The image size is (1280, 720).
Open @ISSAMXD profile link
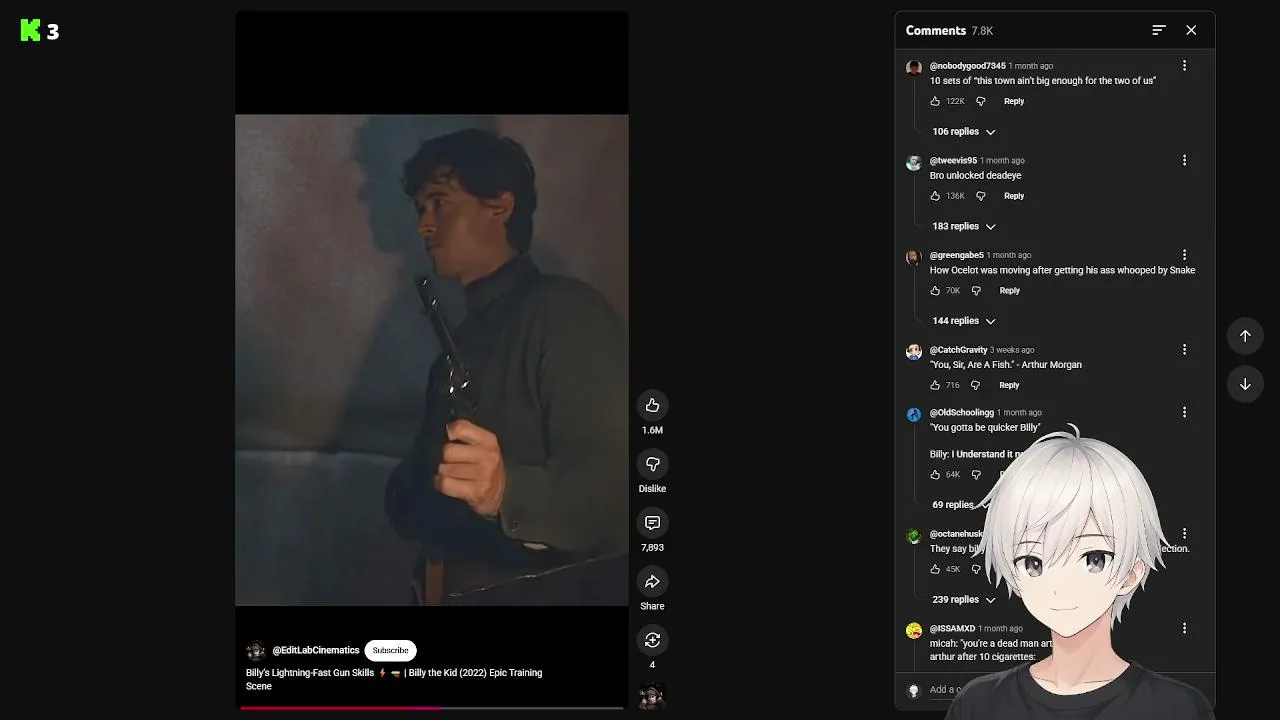(952, 629)
